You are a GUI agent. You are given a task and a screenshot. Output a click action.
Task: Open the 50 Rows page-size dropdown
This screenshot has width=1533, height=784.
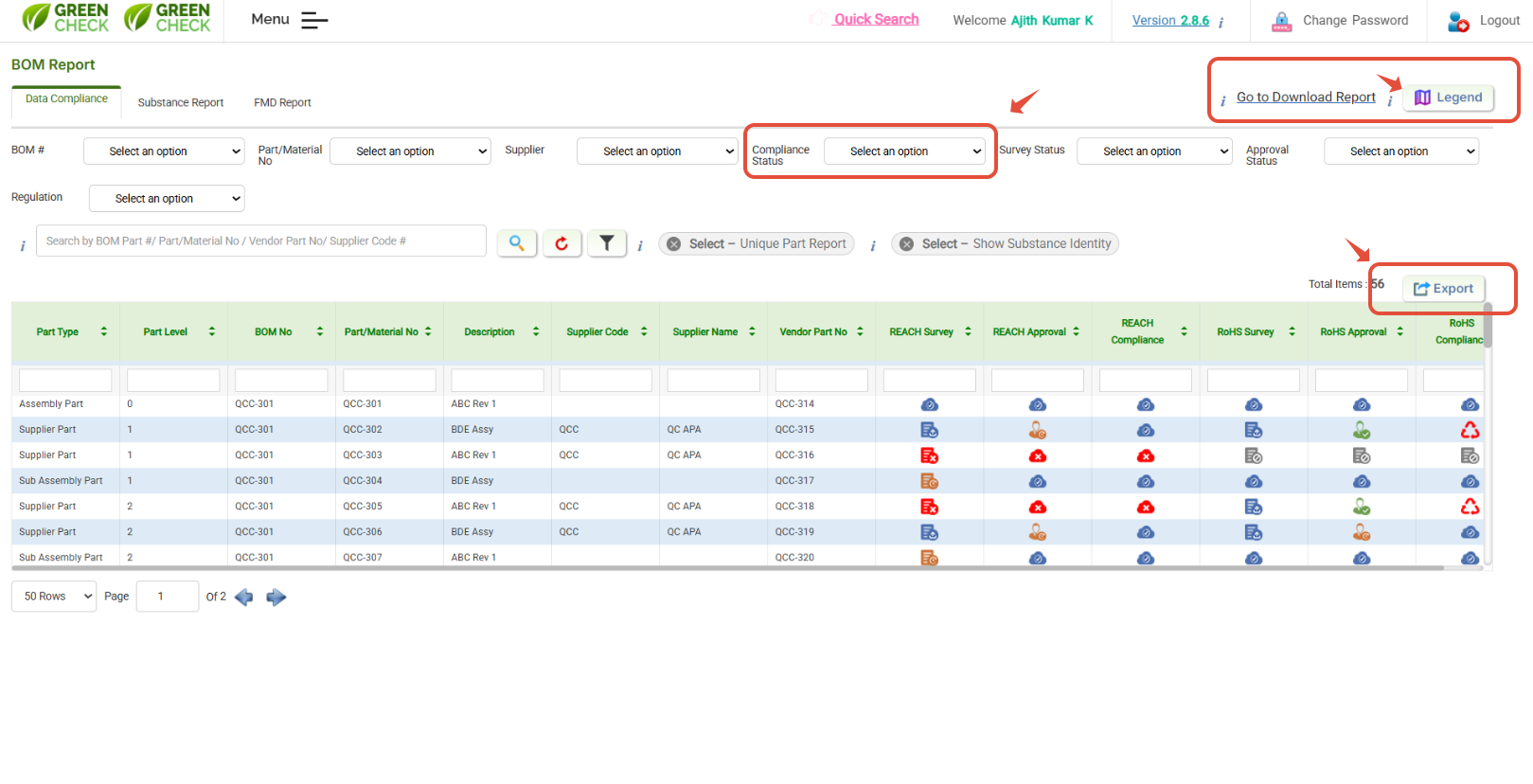coord(54,597)
